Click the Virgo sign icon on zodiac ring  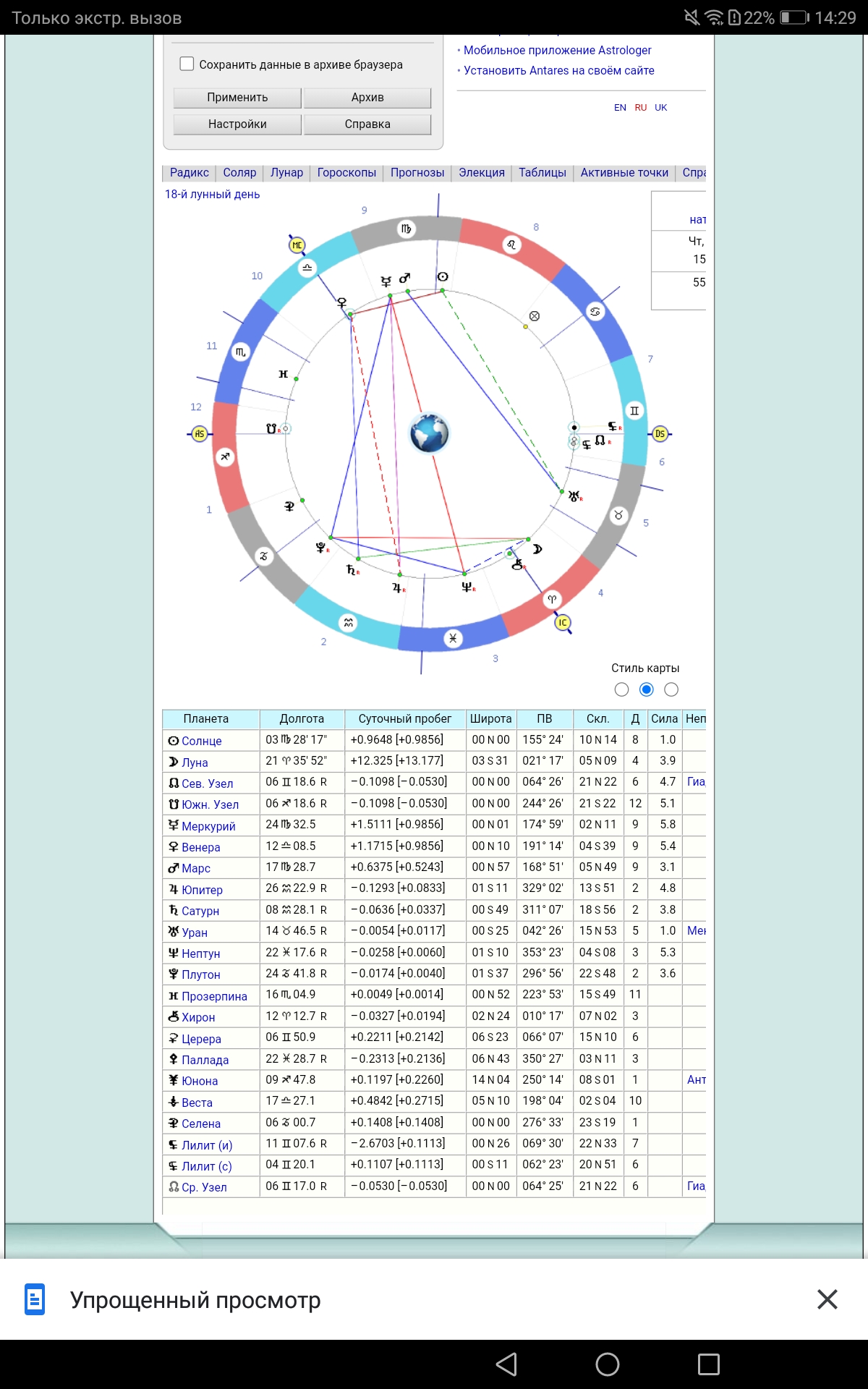[x=407, y=229]
